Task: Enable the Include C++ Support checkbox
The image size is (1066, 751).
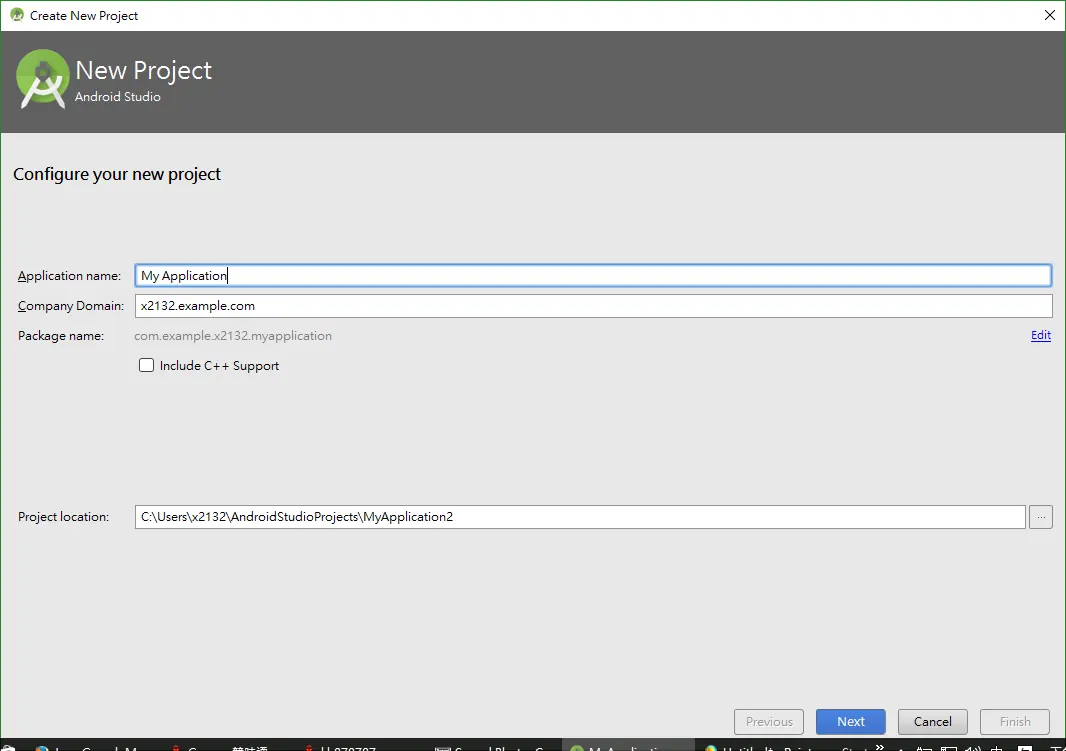Action: coord(146,365)
